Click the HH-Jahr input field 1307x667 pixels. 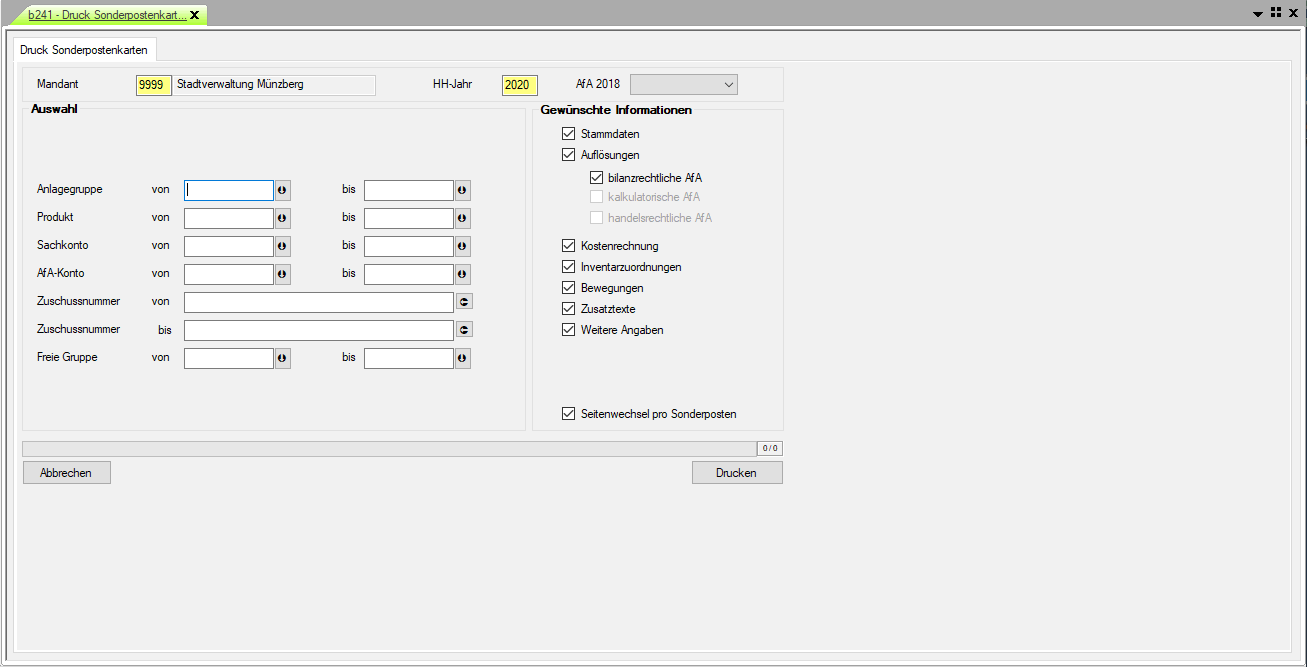pyautogui.click(x=519, y=85)
